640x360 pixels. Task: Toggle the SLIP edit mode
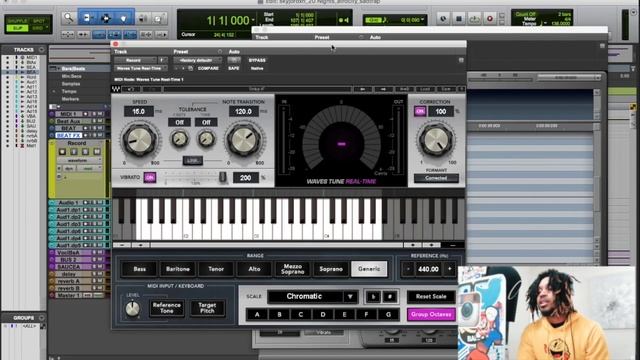[x=18, y=28]
